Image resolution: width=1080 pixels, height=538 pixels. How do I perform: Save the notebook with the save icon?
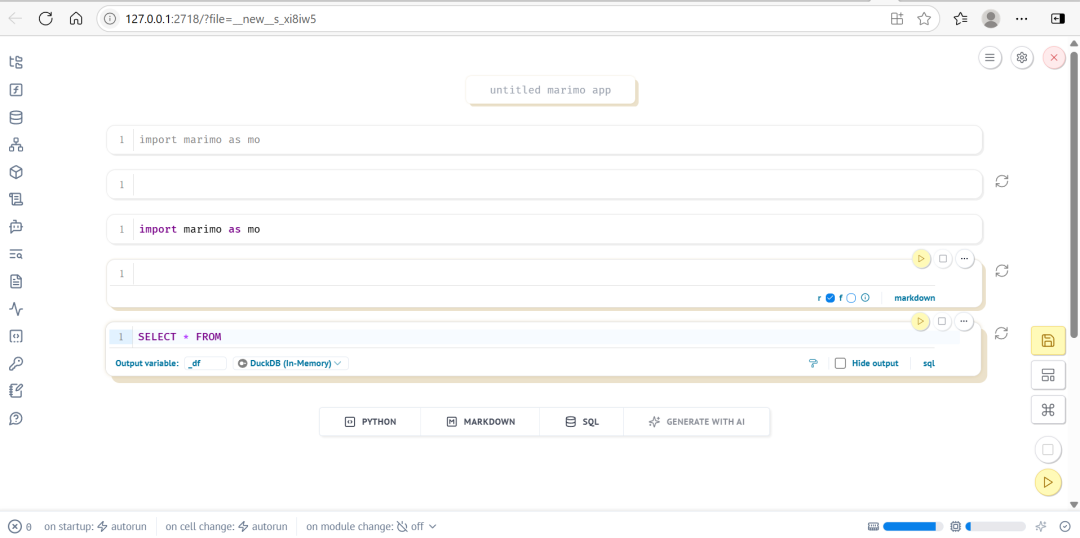1048,340
